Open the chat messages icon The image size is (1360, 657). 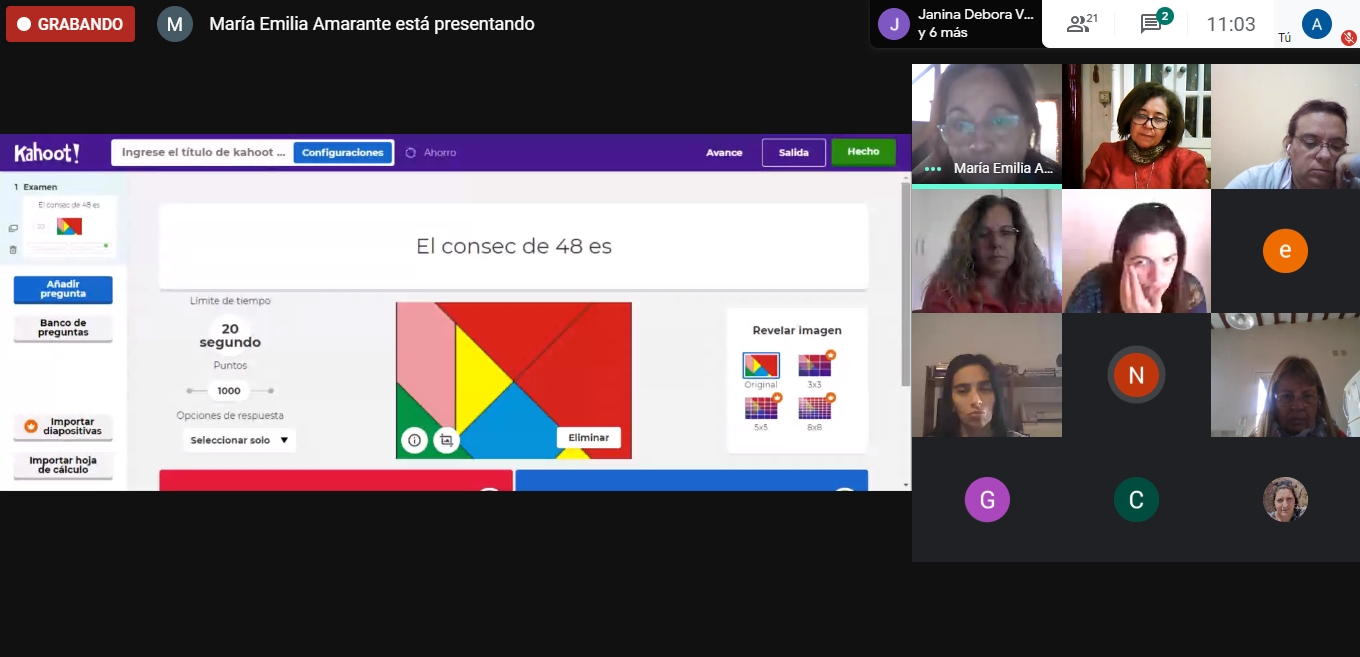(1153, 24)
